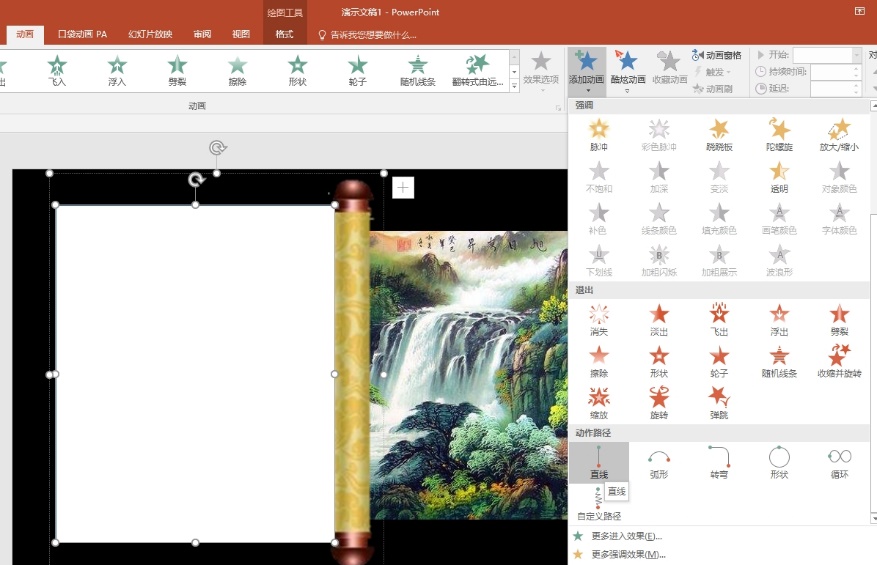Viewport: 877px width, 565px height.
Task: Apply the 轮子 (Wheel) entrance animation in ribbon gallery
Action: click(x=357, y=71)
